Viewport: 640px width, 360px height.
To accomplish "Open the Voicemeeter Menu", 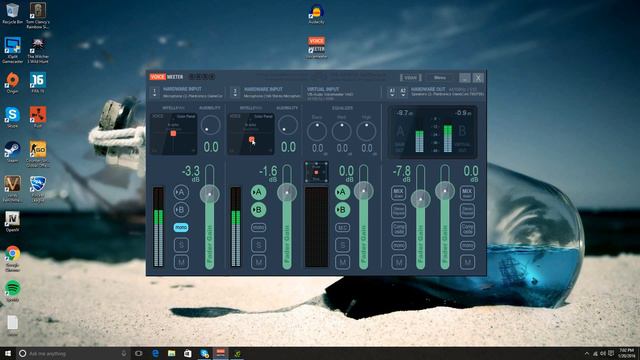I will coord(440,78).
